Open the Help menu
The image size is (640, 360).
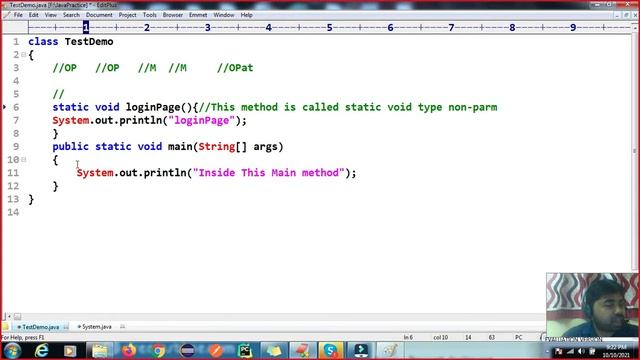point(247,15)
